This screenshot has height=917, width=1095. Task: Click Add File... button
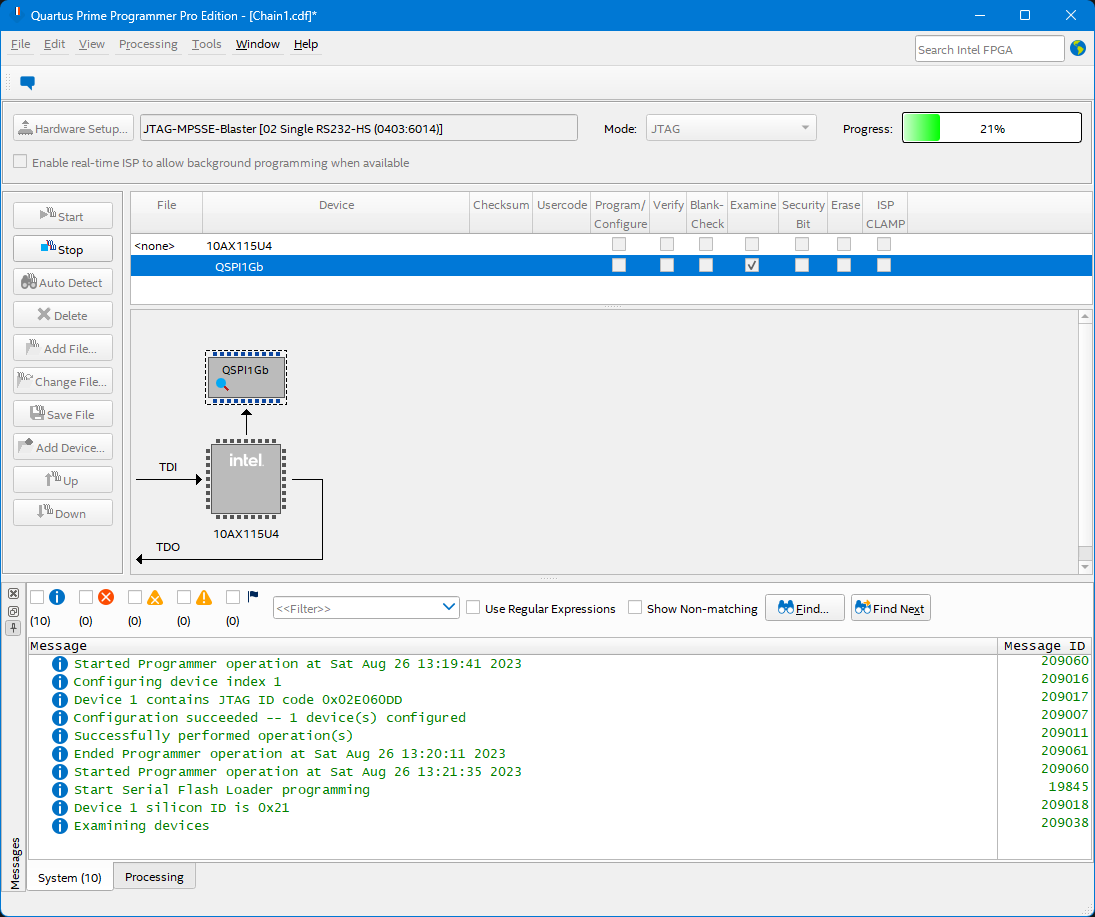click(63, 348)
